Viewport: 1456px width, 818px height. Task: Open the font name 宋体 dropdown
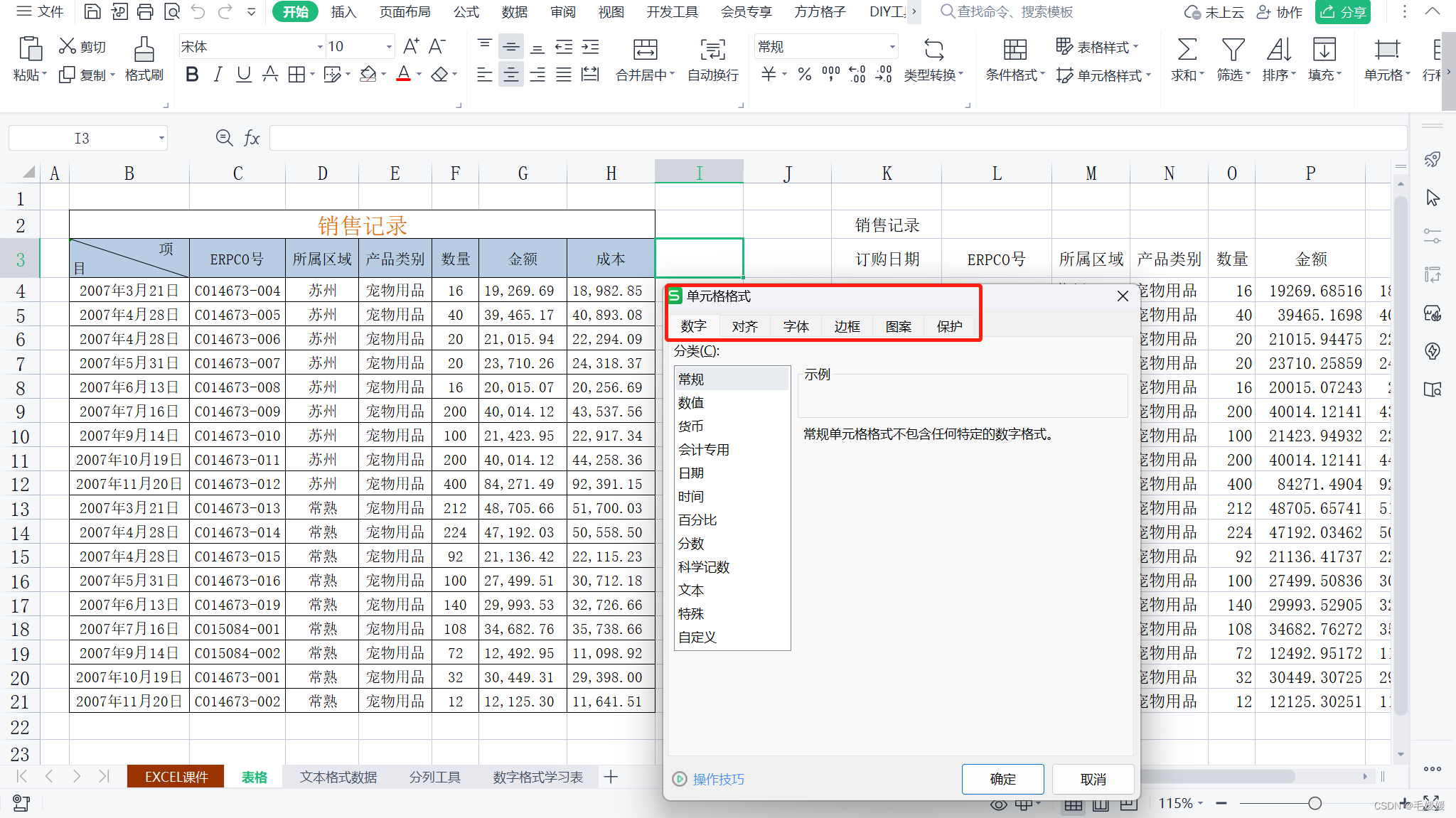pyautogui.click(x=319, y=47)
